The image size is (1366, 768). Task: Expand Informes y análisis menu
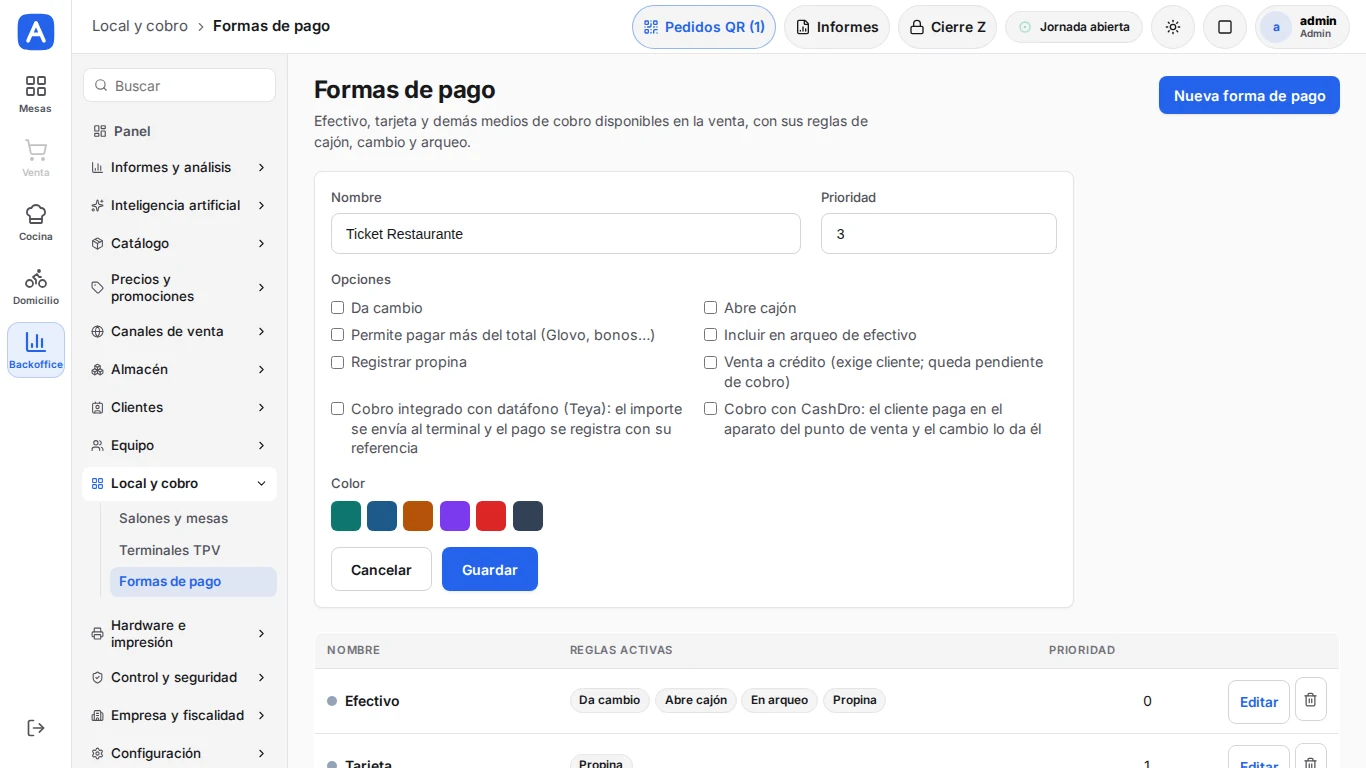pos(179,167)
